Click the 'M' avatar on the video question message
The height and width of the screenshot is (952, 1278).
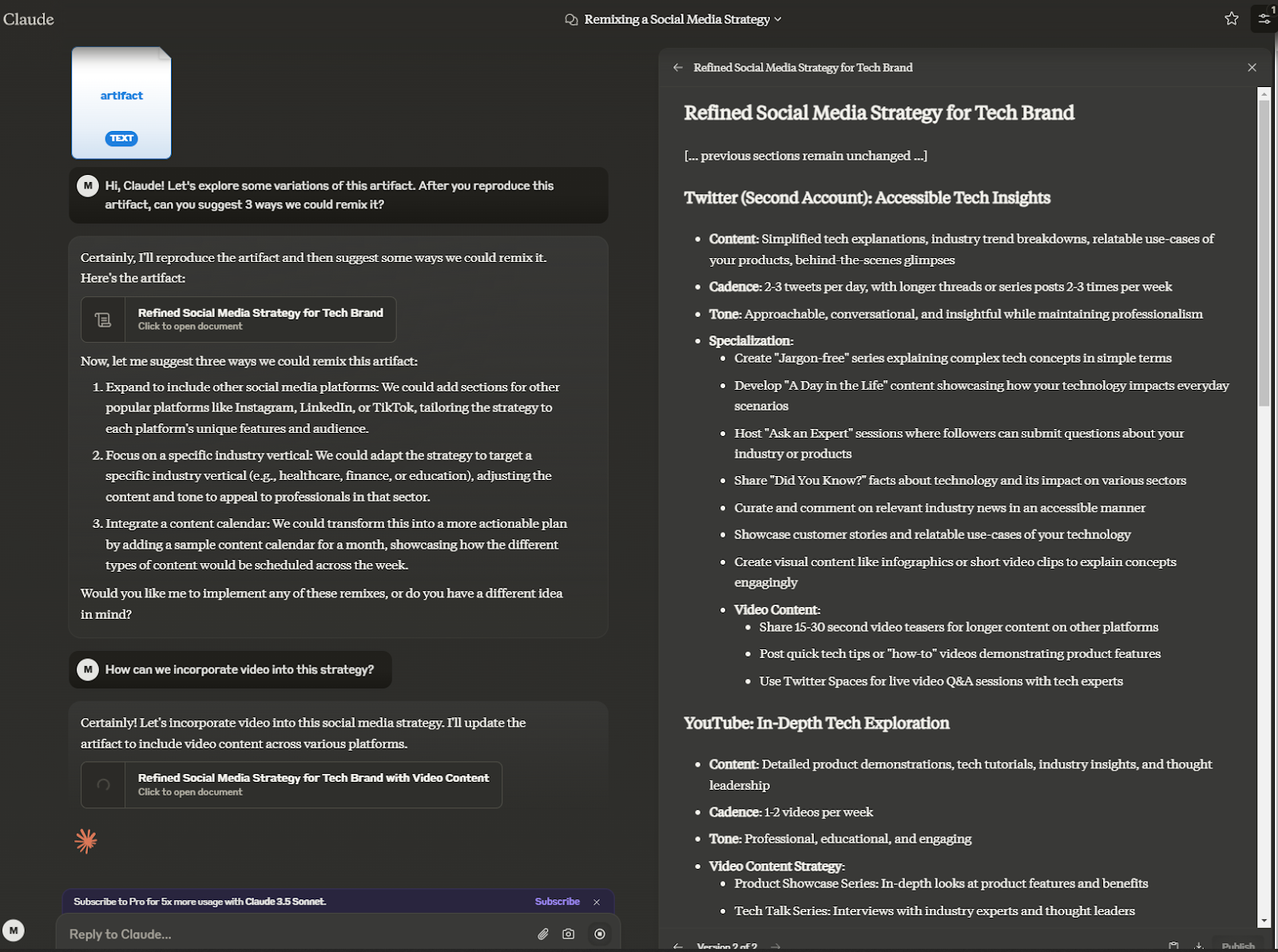[88, 669]
